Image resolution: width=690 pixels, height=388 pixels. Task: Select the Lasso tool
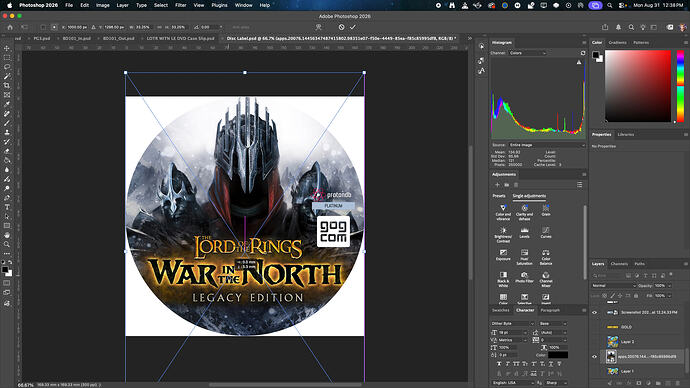[7, 67]
